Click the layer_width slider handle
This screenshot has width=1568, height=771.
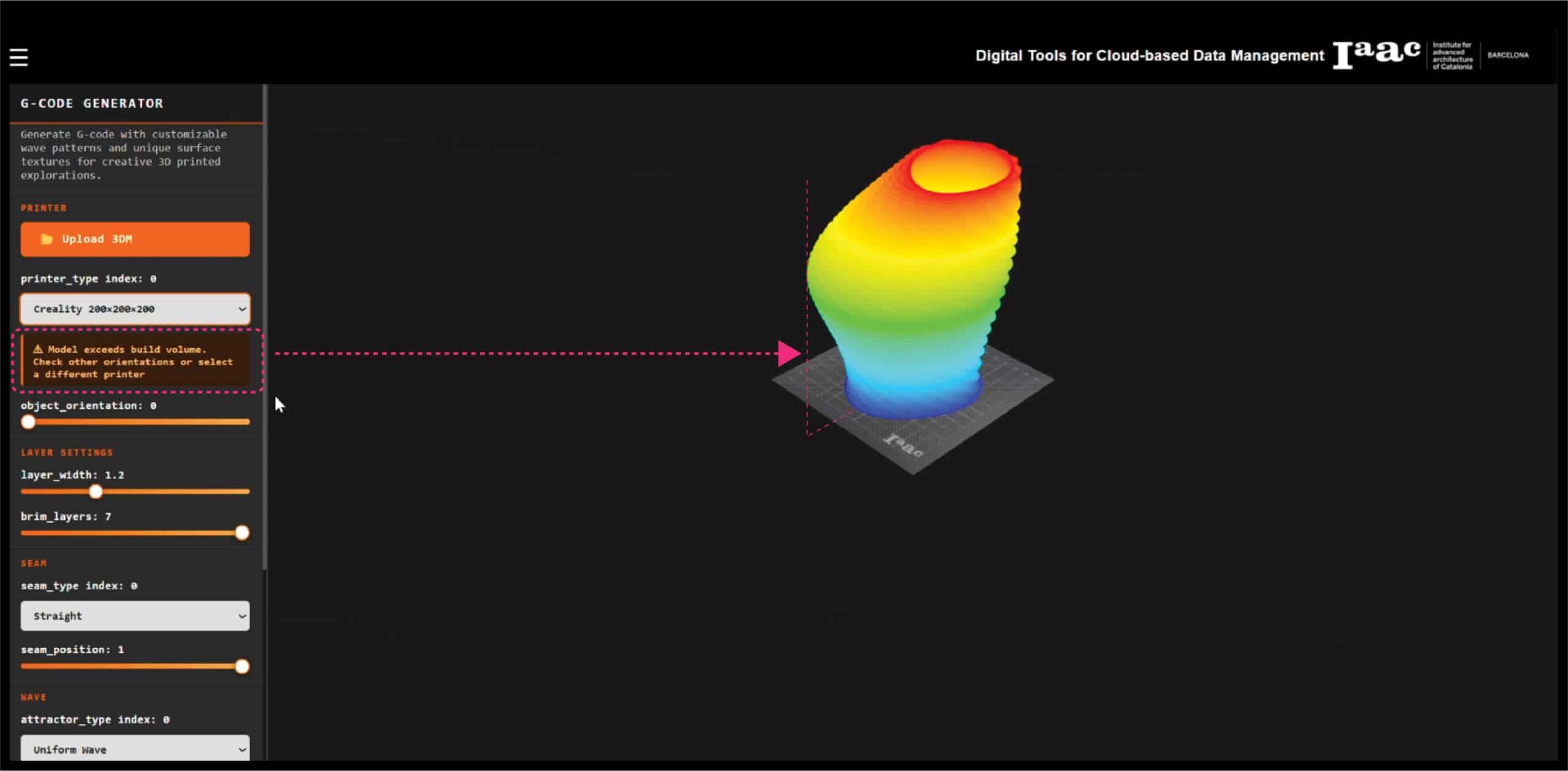pos(96,492)
